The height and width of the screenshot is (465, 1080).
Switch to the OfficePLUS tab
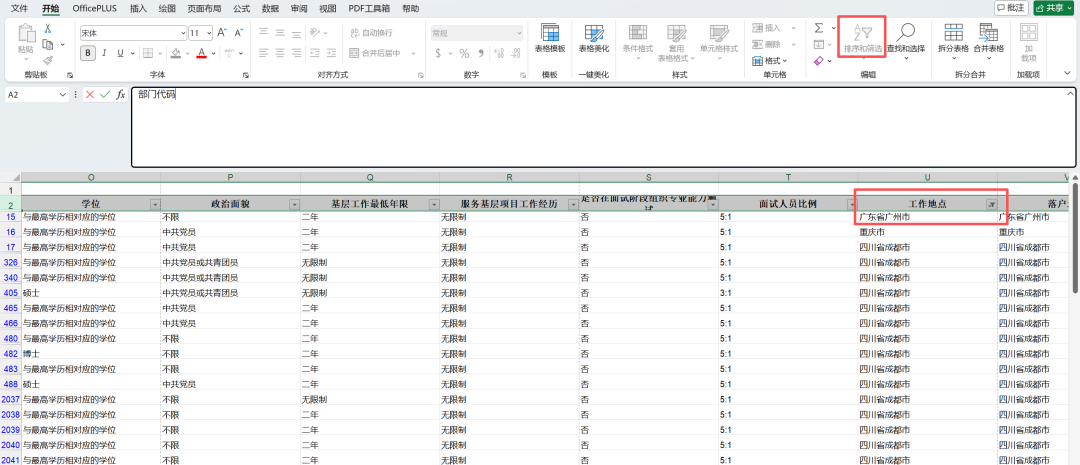pos(94,8)
